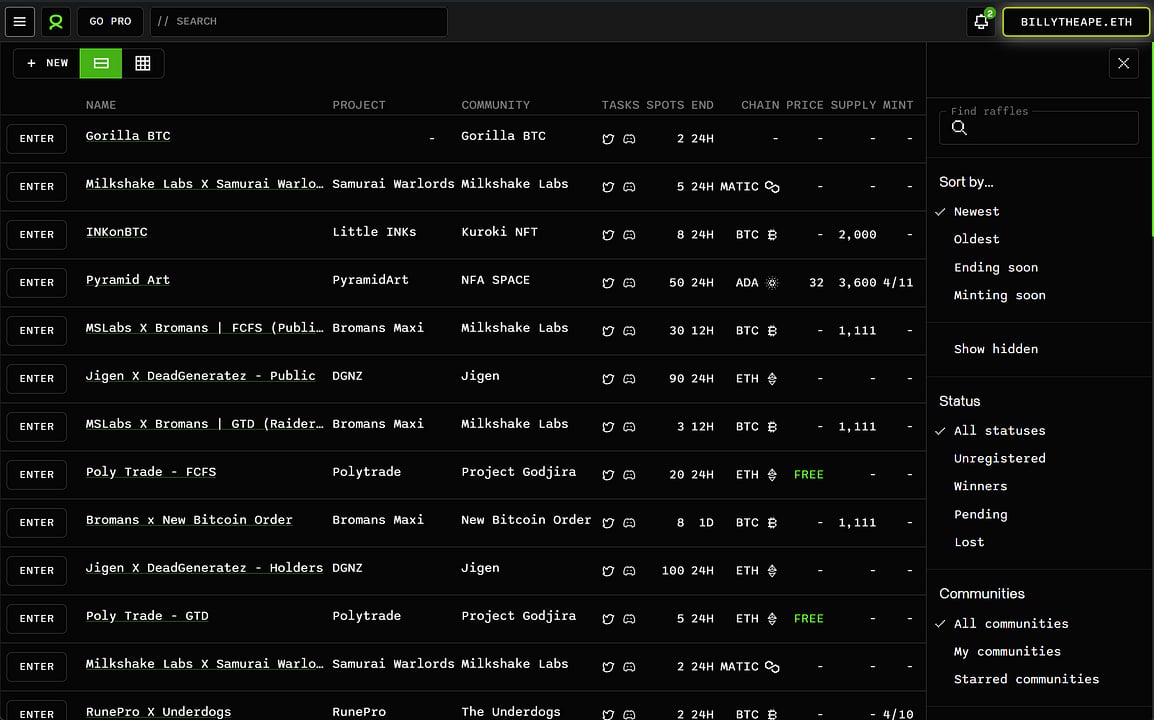
Task: Click Discord icon in MSLabs X Bromans FCFS row
Action: pos(629,331)
